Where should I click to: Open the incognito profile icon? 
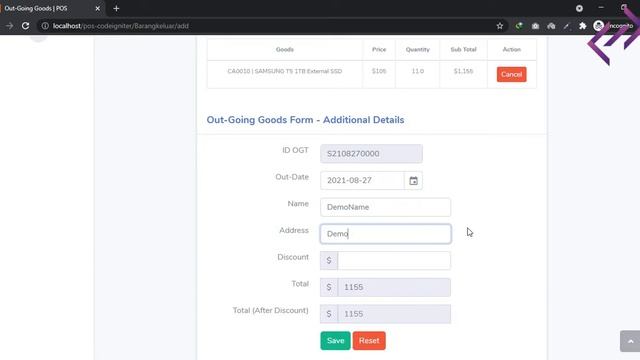tap(598, 26)
